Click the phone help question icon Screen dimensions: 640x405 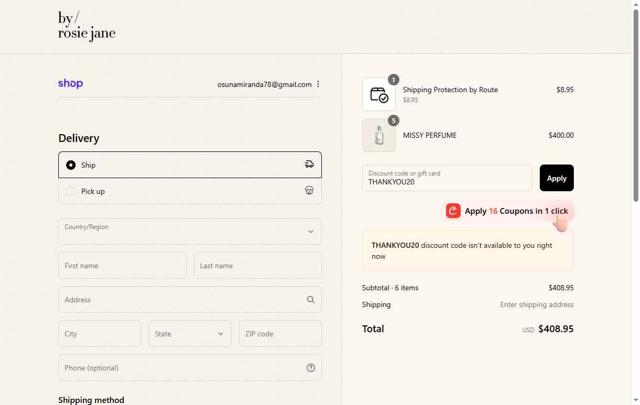[311, 368]
